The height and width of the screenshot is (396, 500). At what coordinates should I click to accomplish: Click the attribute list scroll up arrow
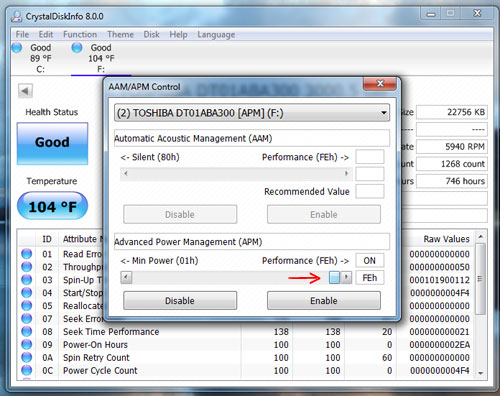click(480, 237)
